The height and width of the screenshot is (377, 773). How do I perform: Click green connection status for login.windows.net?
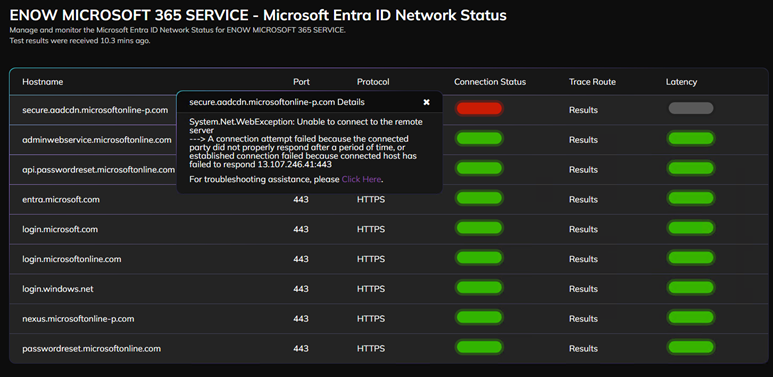pos(479,287)
